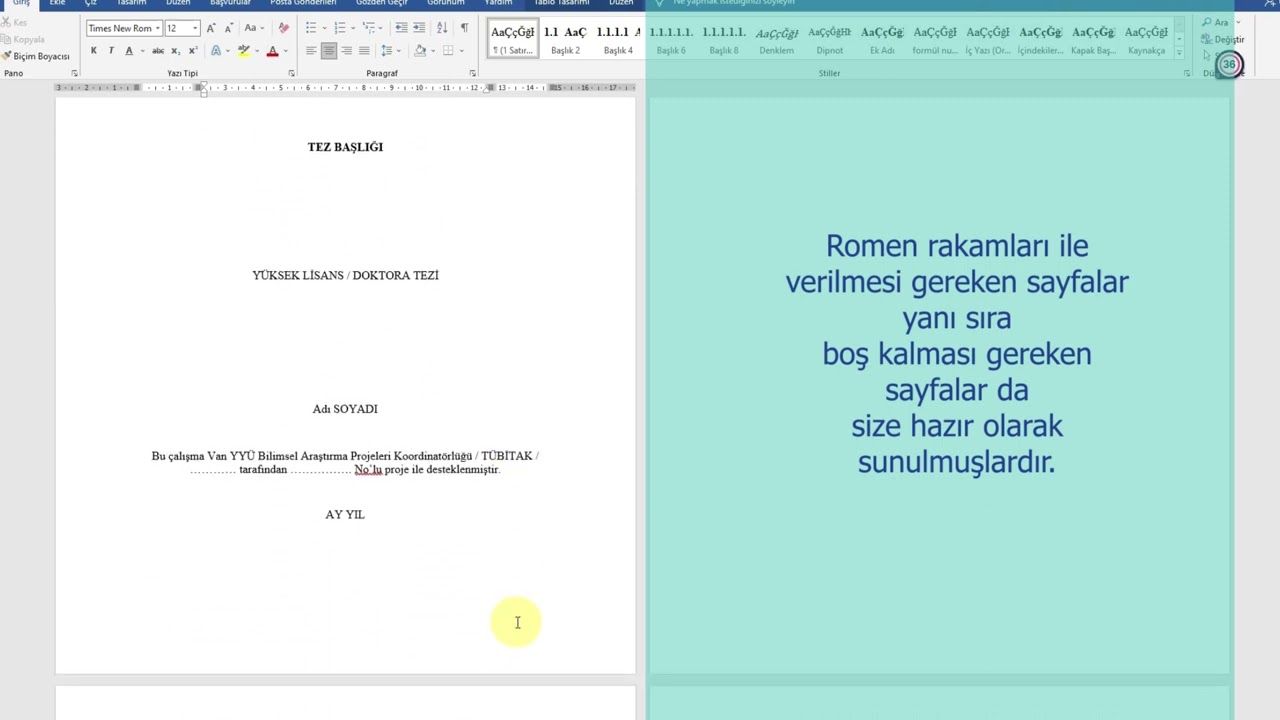Expand the styles gallery more arrow

pyautogui.click(x=1180, y=52)
